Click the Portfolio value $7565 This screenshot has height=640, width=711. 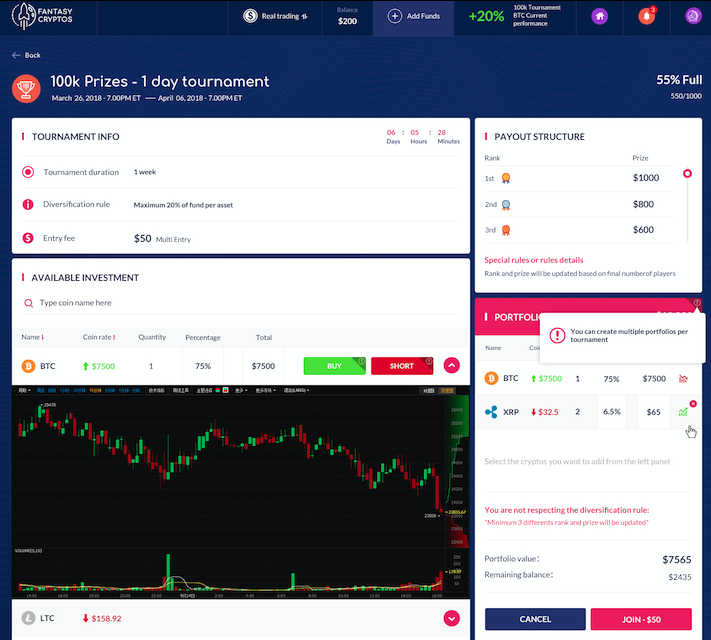tap(677, 559)
